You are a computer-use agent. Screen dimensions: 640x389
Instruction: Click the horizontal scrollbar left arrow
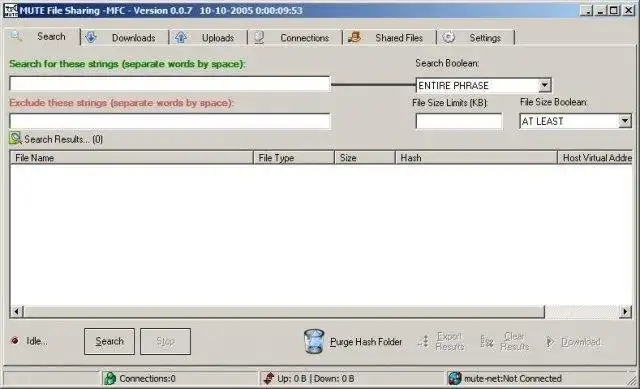(x=17, y=312)
